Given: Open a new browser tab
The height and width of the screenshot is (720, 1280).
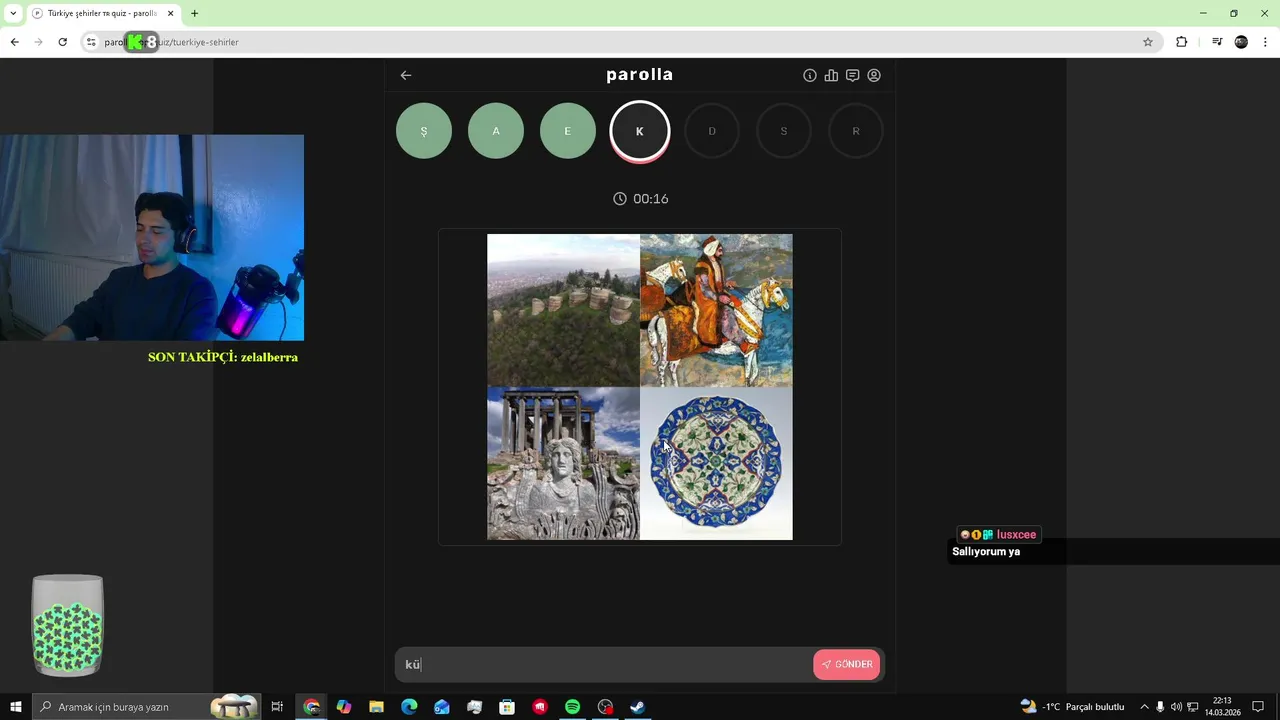Looking at the screenshot, I should point(194,13).
